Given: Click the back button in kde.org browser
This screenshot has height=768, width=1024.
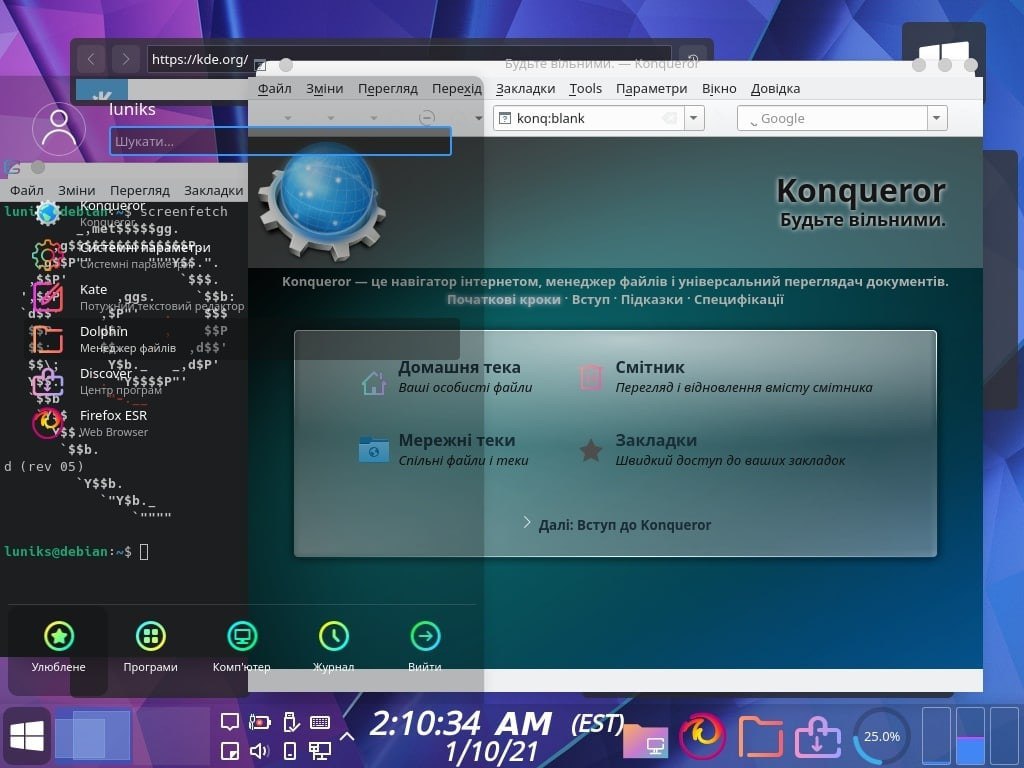Looking at the screenshot, I should click(91, 59).
